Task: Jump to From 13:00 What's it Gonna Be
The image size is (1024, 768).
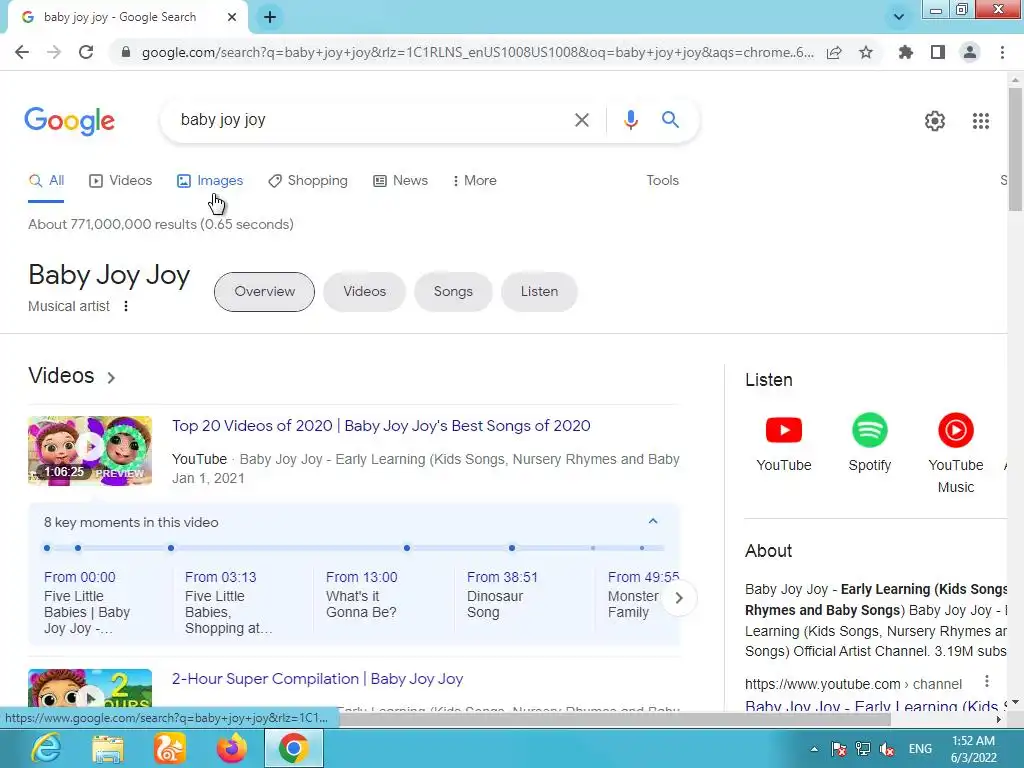Action: coord(361,594)
